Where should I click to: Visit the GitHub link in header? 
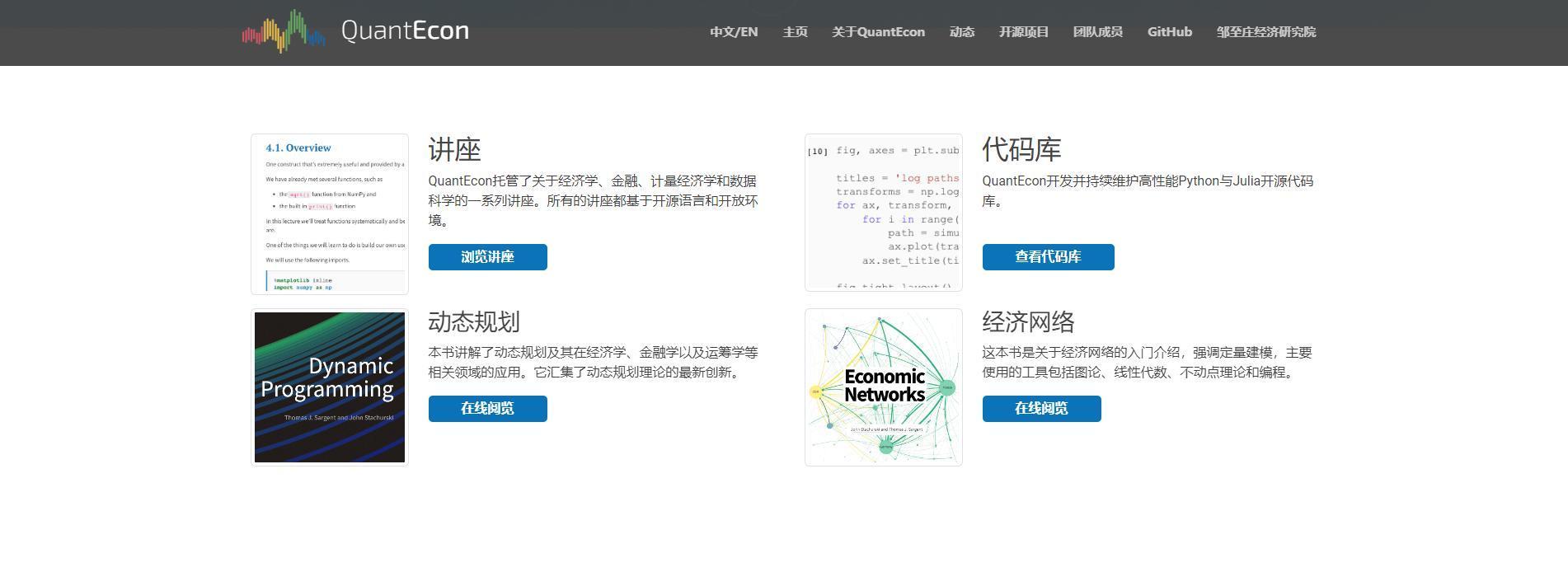click(x=1169, y=32)
